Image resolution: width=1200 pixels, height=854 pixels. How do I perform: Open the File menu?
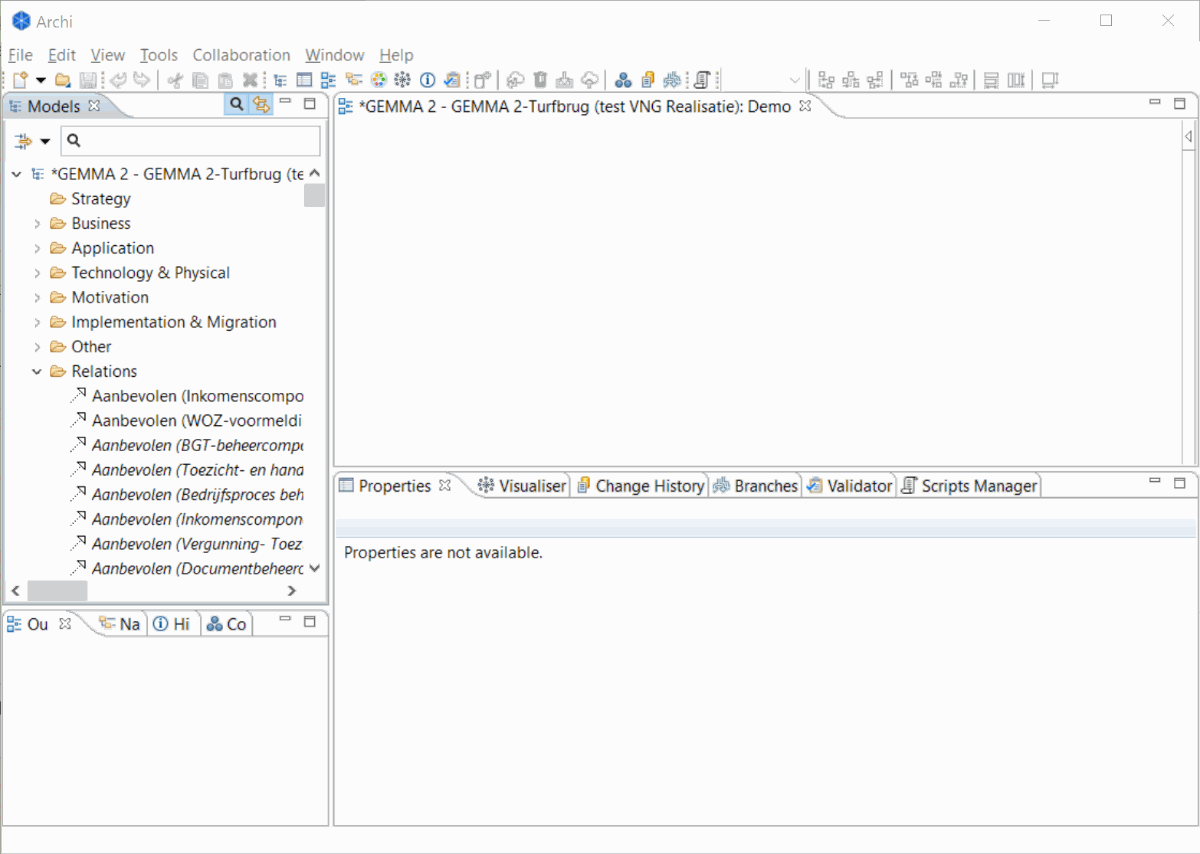pyautogui.click(x=20, y=55)
